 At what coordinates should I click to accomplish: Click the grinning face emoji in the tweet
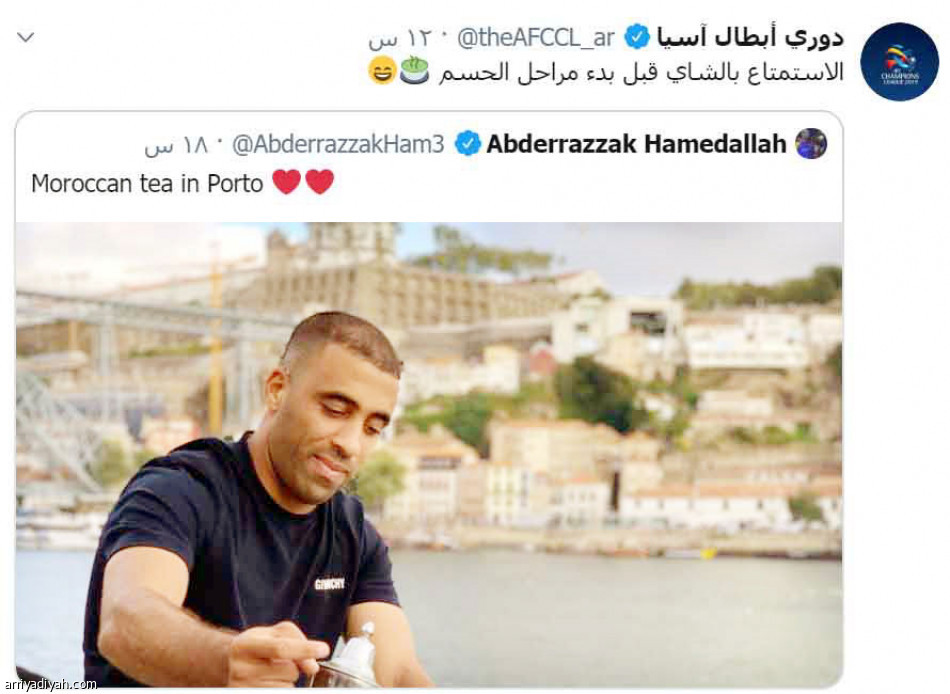[382, 70]
